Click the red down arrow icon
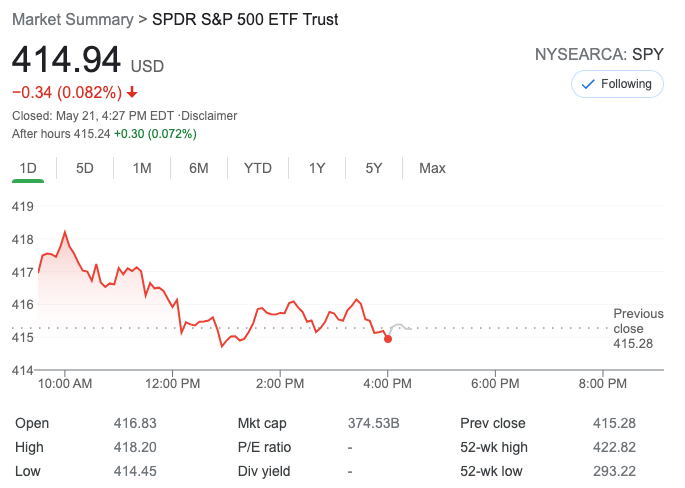This screenshot has height=488, width=685. pyautogui.click(x=133, y=93)
